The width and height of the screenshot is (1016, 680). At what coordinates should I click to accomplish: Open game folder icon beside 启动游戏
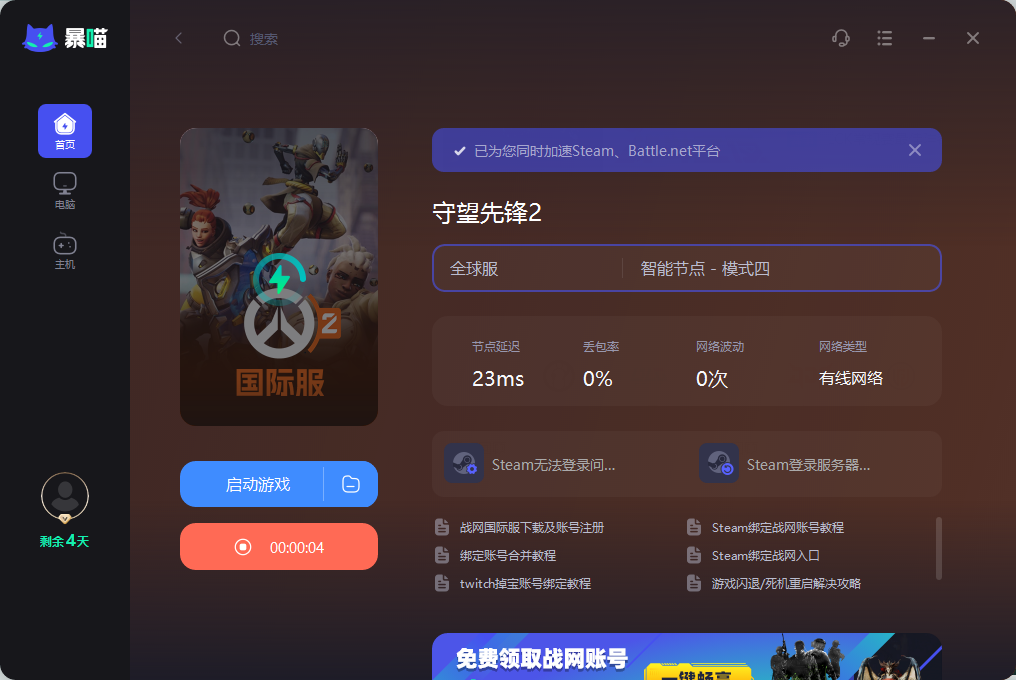(x=351, y=484)
